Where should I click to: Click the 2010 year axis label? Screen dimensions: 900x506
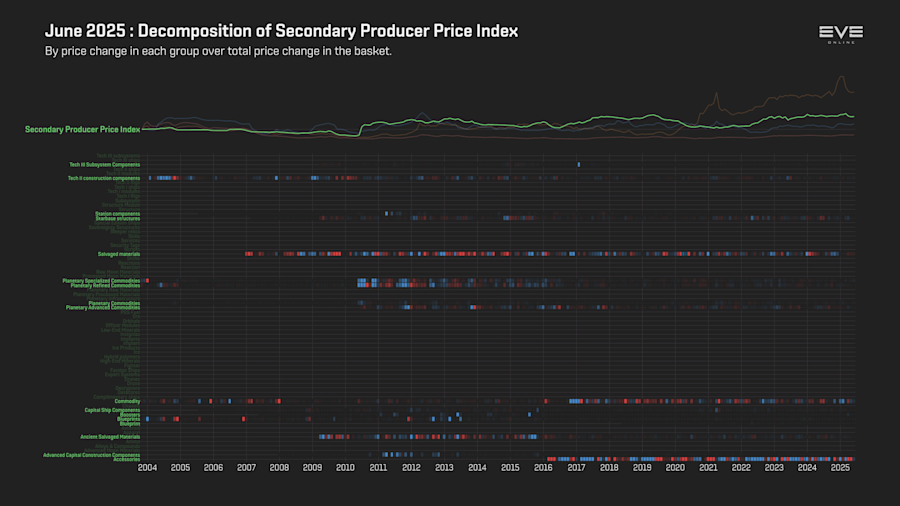(345, 468)
